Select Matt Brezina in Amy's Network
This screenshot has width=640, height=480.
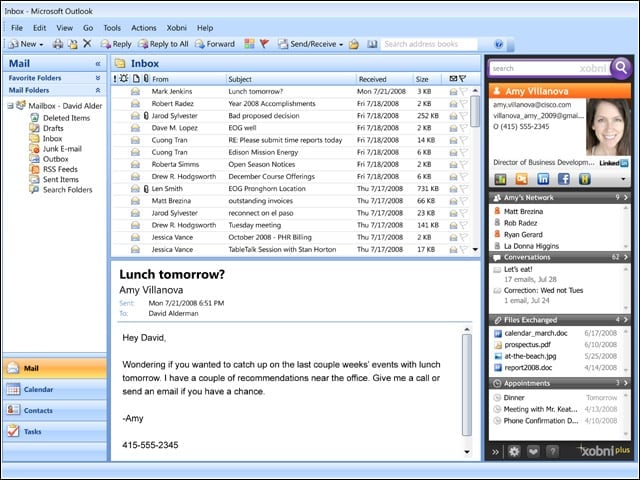523,211
